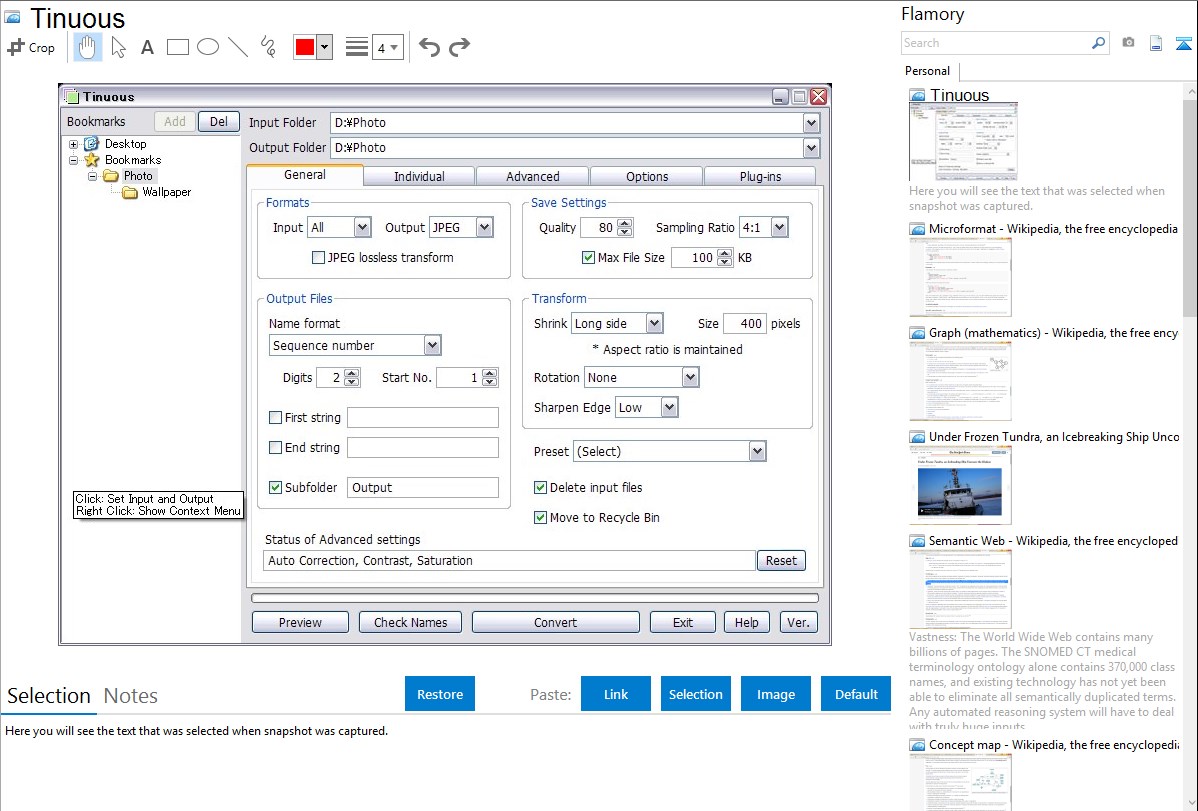Open the Name format dropdown
The image size is (1198, 811).
(432, 345)
